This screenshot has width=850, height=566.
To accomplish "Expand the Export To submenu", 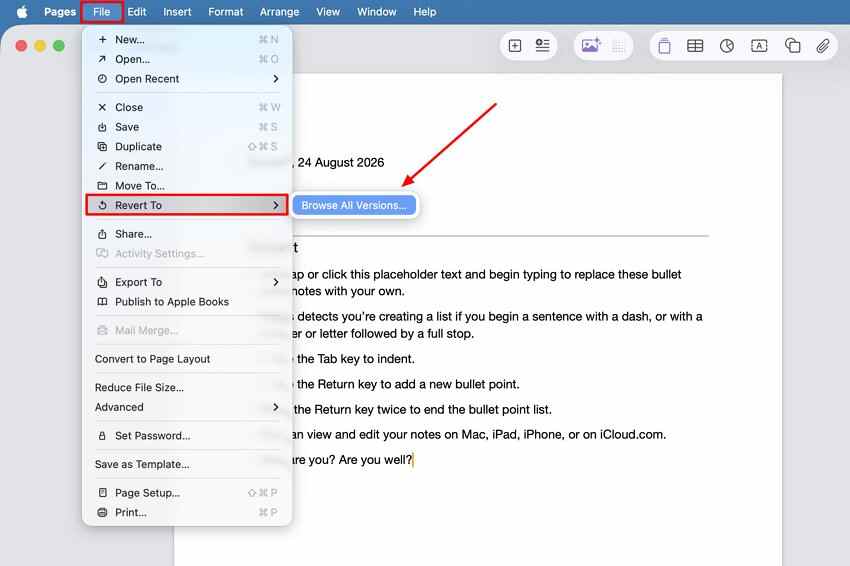I will 187,282.
